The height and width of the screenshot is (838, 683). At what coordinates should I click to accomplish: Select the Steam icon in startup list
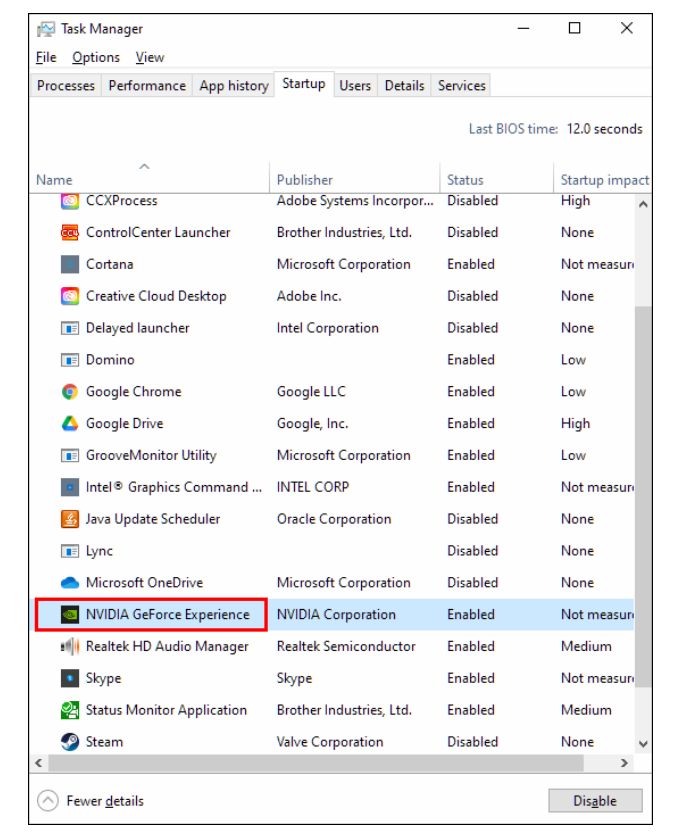[x=70, y=742]
